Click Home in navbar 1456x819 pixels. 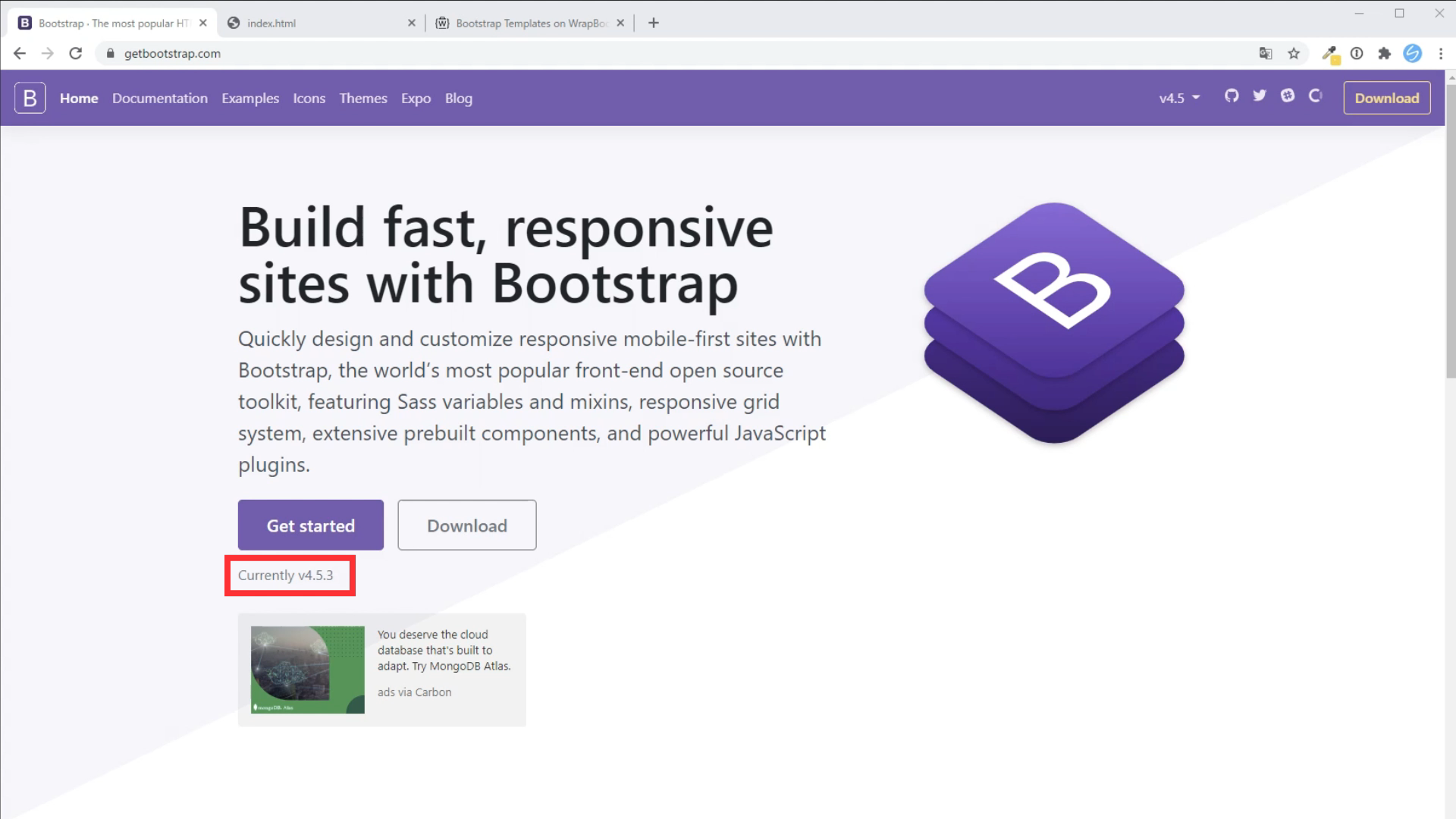click(x=79, y=98)
